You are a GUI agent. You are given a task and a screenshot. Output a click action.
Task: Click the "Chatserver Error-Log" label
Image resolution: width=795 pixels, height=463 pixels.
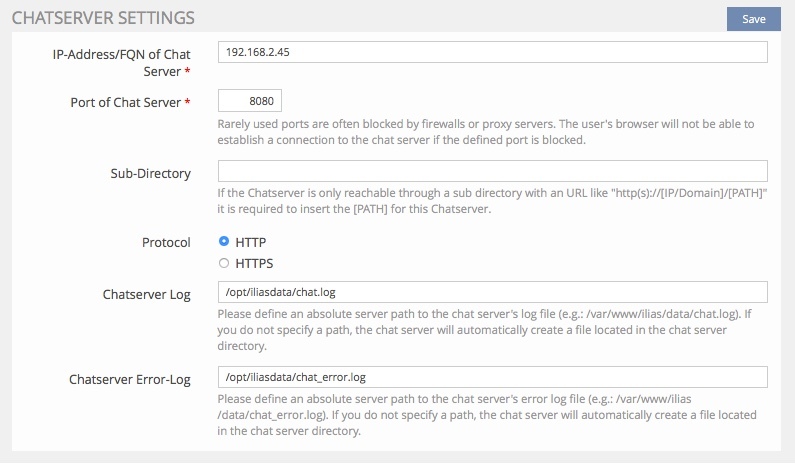pos(130,380)
